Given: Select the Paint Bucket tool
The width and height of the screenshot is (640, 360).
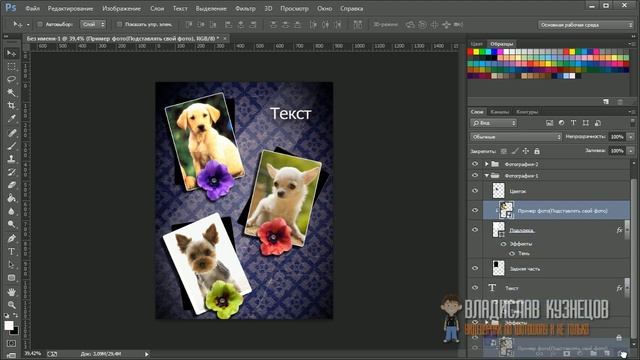Looking at the screenshot, I should point(11,198).
